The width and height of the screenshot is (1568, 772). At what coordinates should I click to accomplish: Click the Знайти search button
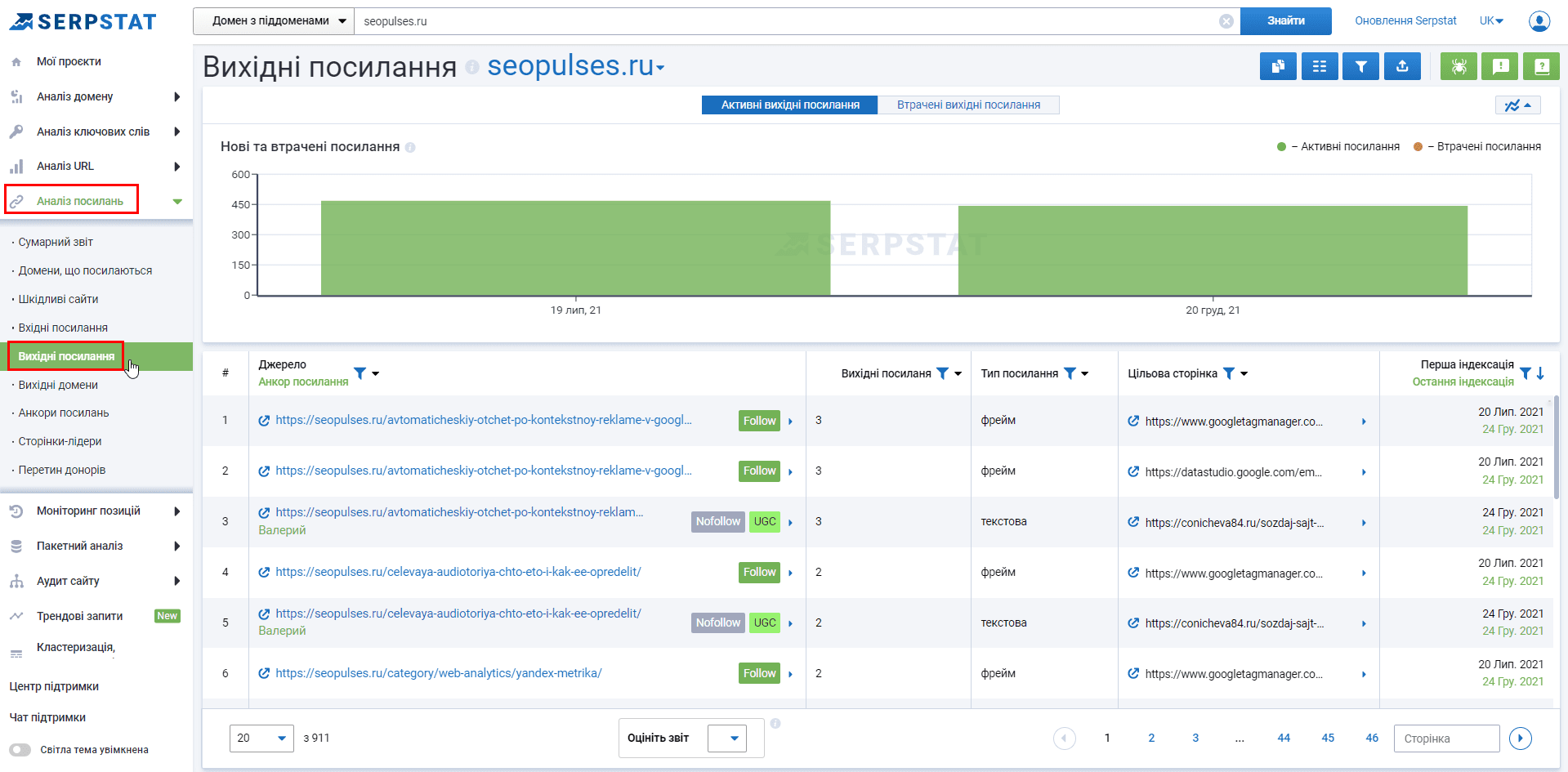[x=1286, y=21]
